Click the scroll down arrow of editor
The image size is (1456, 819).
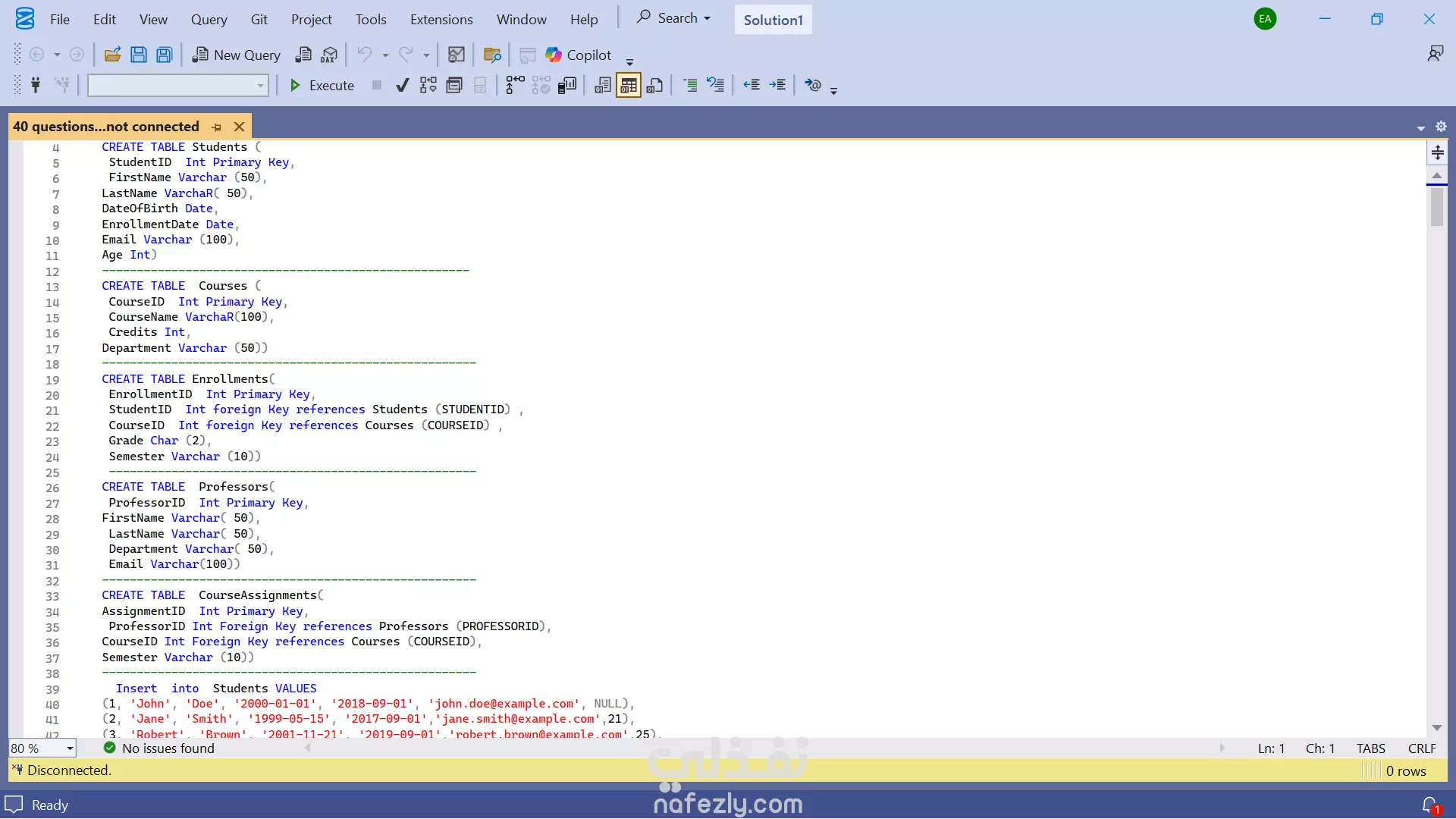click(1437, 728)
